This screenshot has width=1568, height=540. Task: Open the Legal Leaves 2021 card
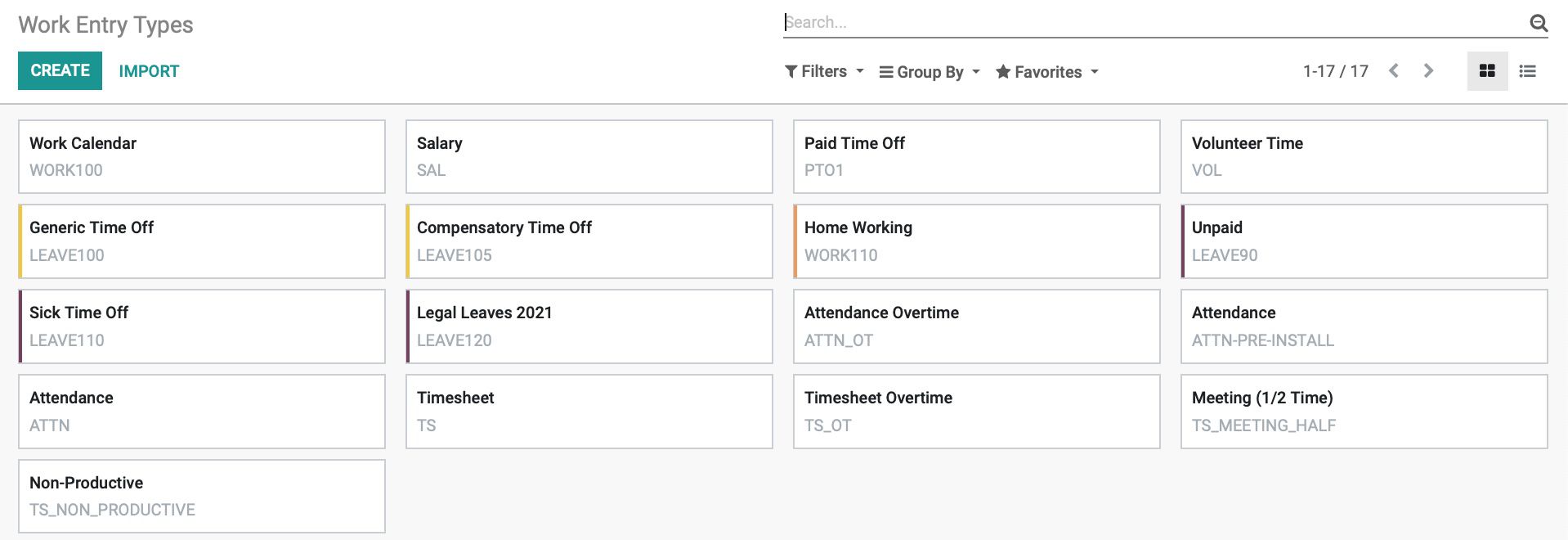(x=589, y=326)
